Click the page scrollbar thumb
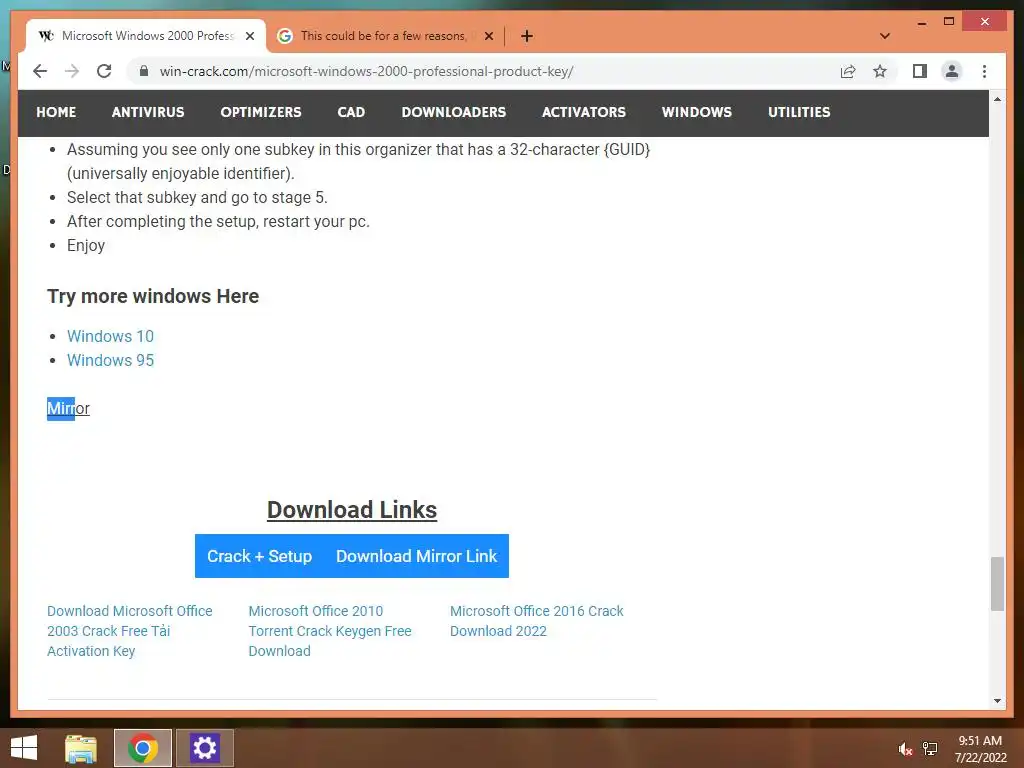 click(997, 584)
